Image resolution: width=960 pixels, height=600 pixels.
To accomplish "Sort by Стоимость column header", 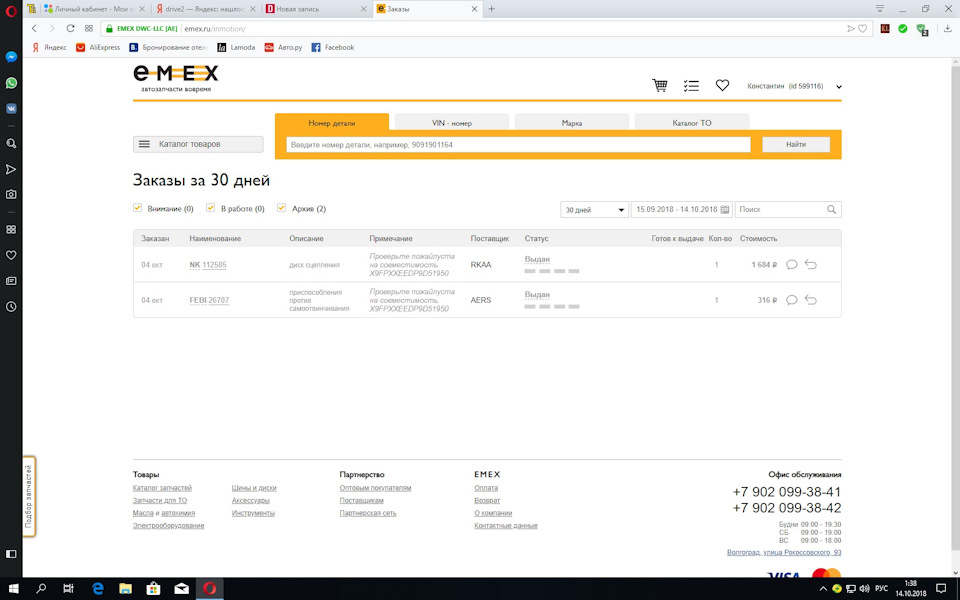I will (759, 238).
